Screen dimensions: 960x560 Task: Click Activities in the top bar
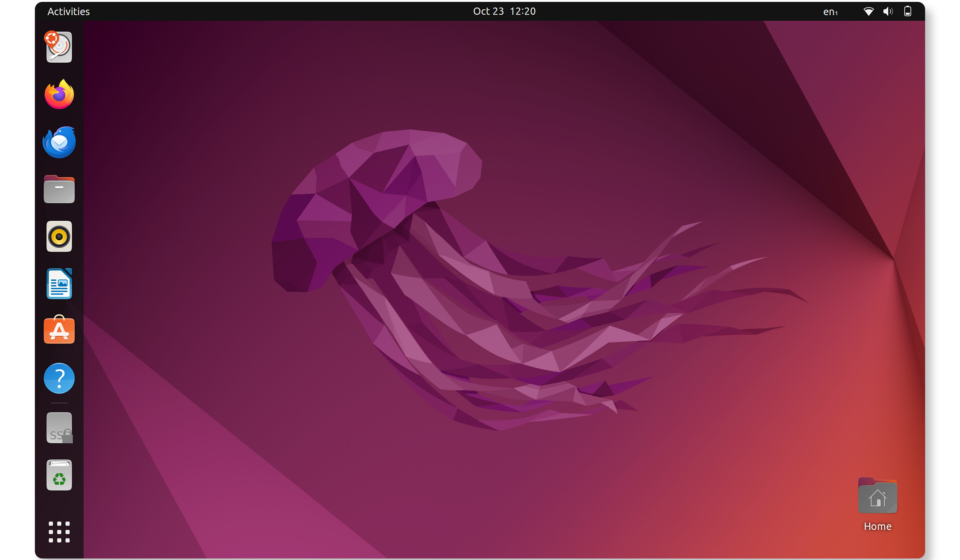[x=68, y=12]
